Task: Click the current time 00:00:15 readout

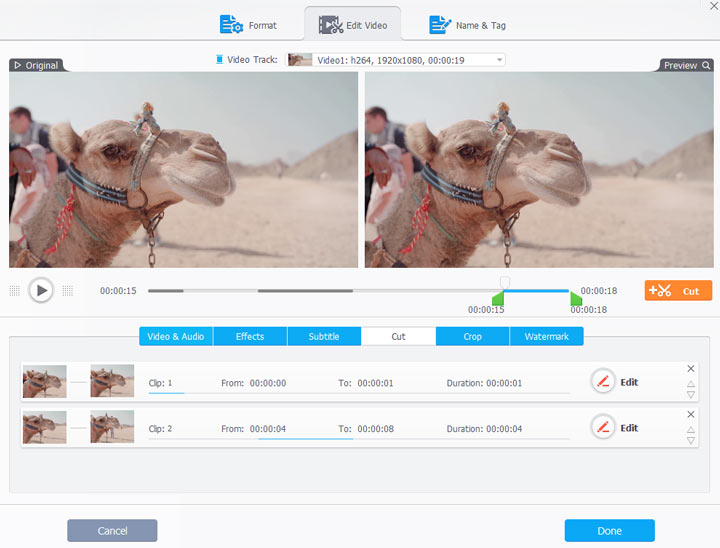Action: coord(118,291)
